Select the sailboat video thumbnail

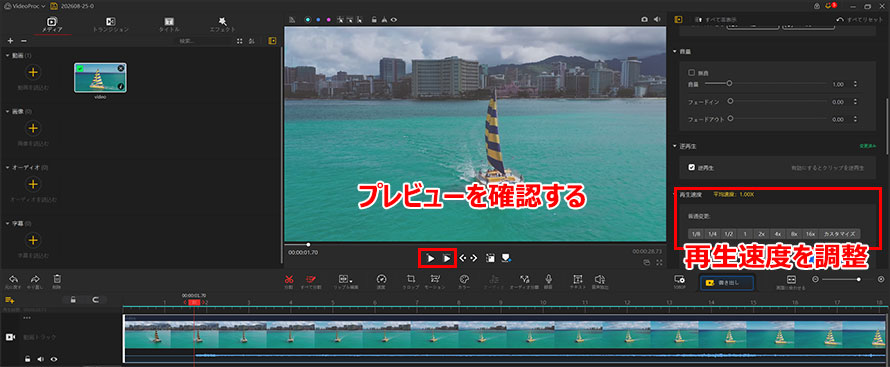[x=100, y=77]
